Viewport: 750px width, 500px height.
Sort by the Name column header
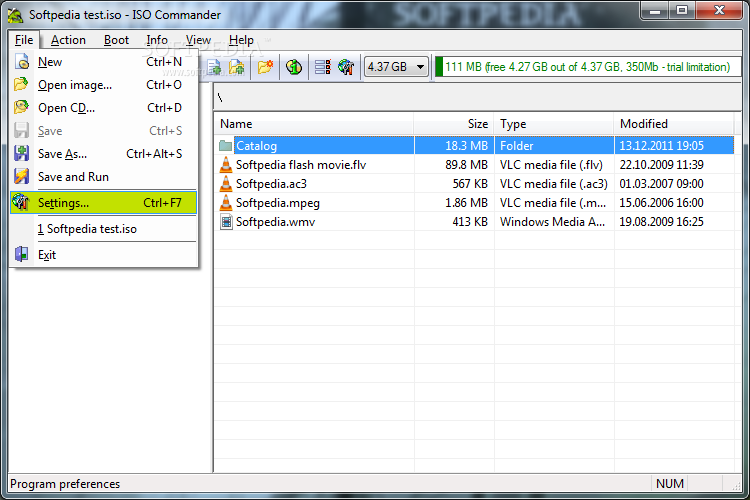coord(314,124)
